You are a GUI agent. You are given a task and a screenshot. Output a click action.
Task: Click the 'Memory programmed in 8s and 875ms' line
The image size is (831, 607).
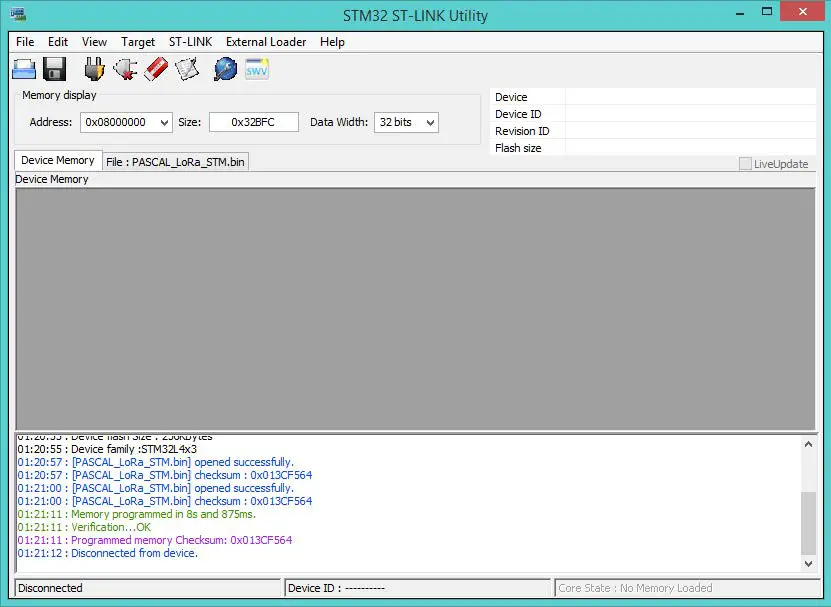click(137, 514)
